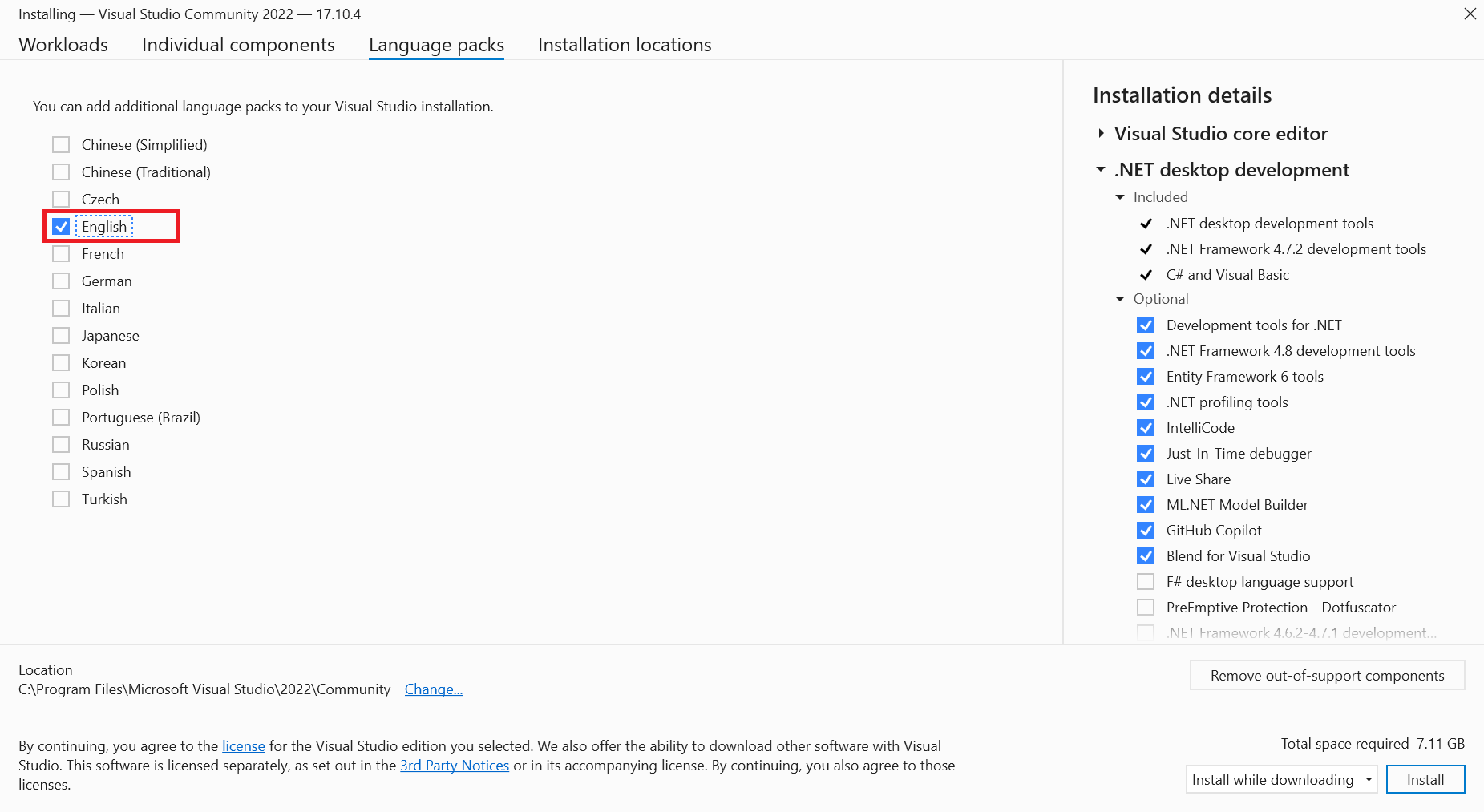Uncheck the English language pack

click(x=61, y=227)
